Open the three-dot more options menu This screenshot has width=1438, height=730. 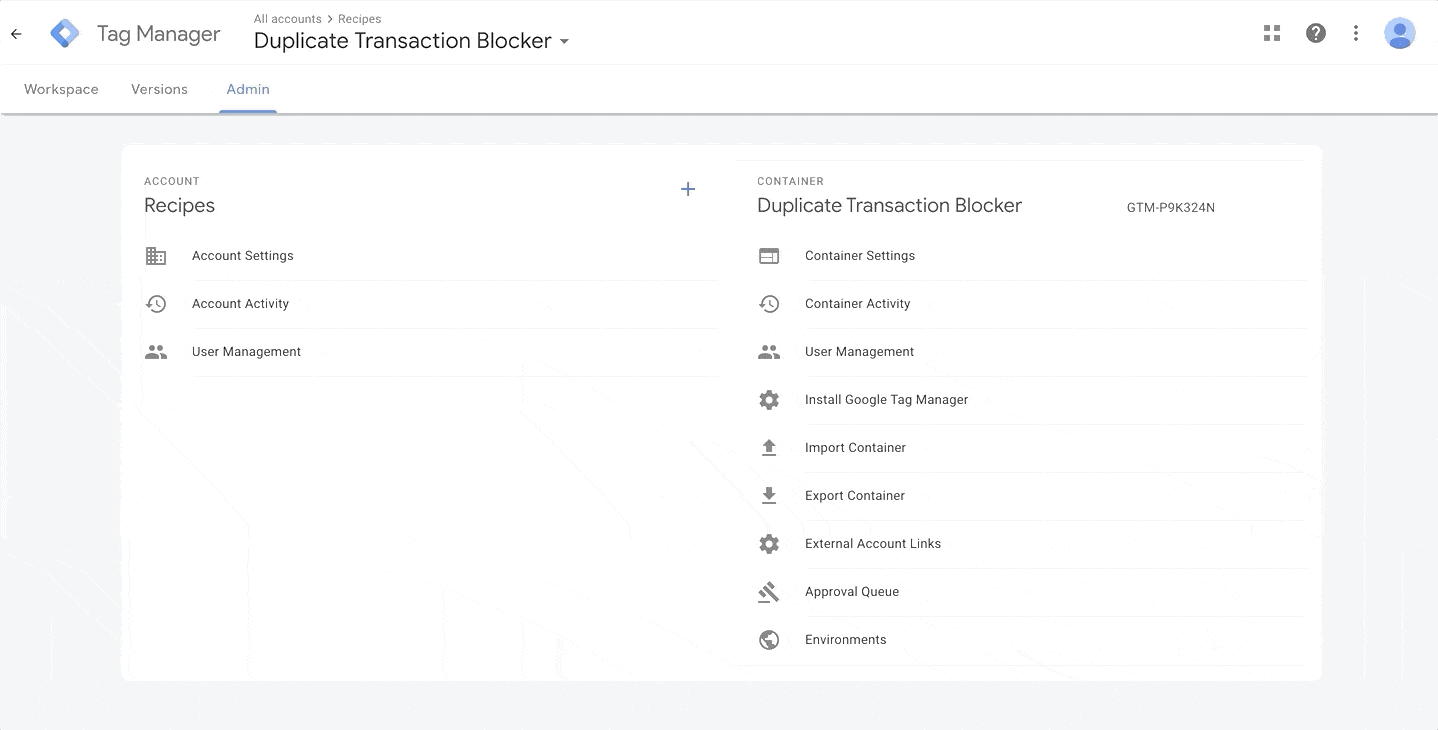[1356, 33]
